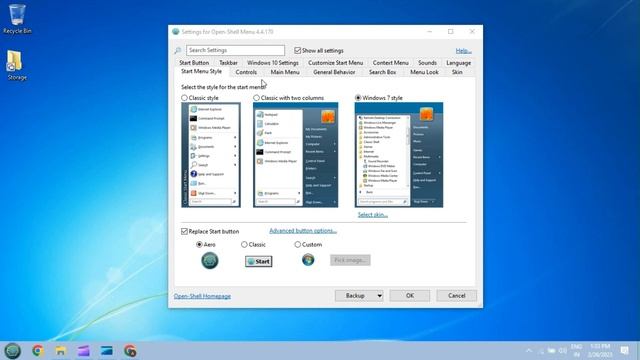
Task: Switch to the Skin tab
Action: tap(457, 72)
